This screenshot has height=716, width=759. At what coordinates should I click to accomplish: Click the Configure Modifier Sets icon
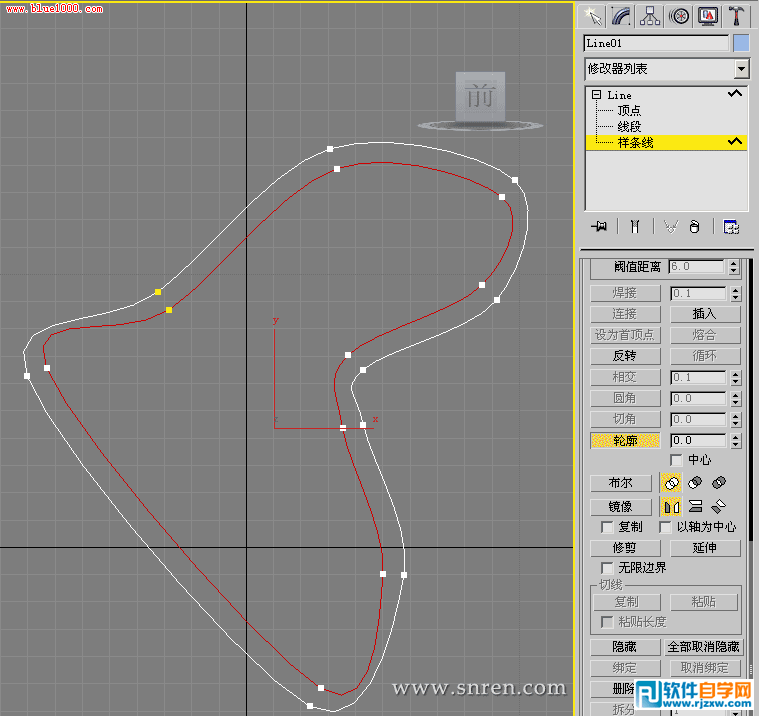click(x=731, y=227)
